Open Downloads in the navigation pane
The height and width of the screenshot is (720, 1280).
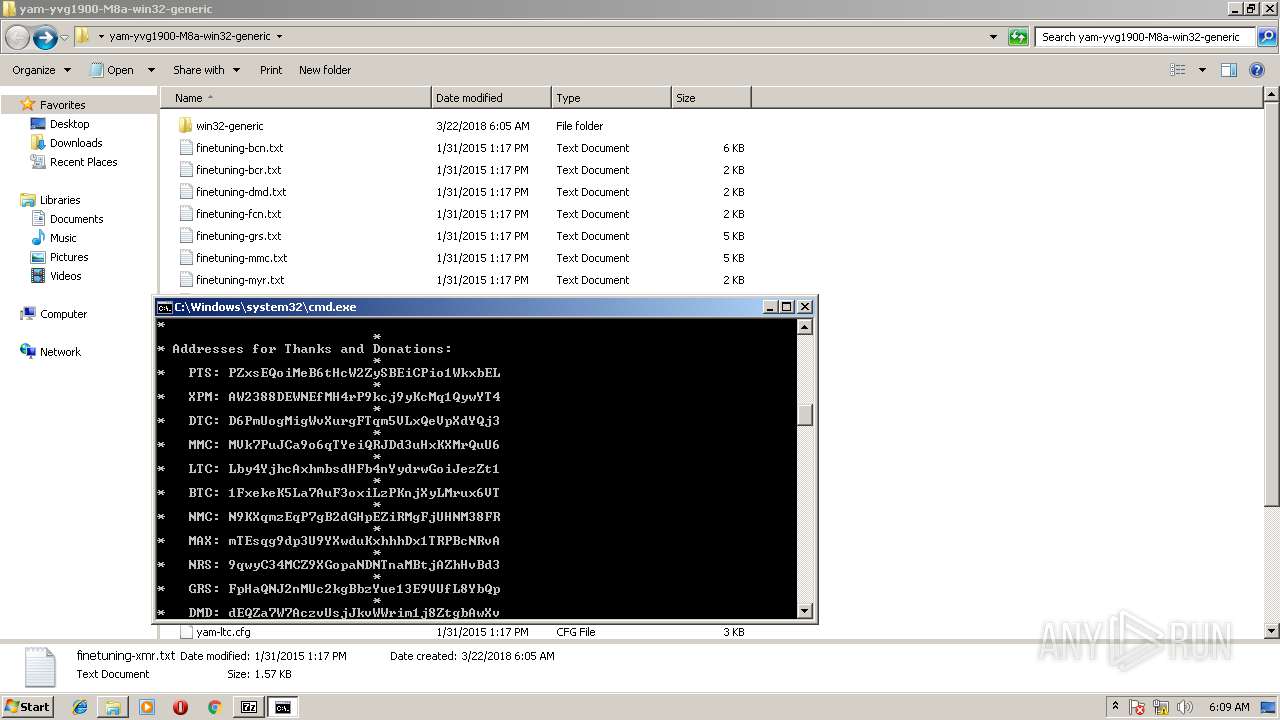[x=76, y=143]
